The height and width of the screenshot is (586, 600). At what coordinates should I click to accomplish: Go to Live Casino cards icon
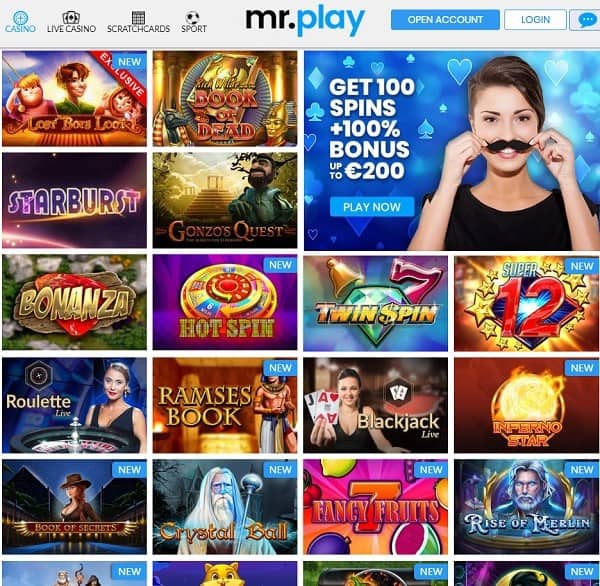[x=71, y=17]
